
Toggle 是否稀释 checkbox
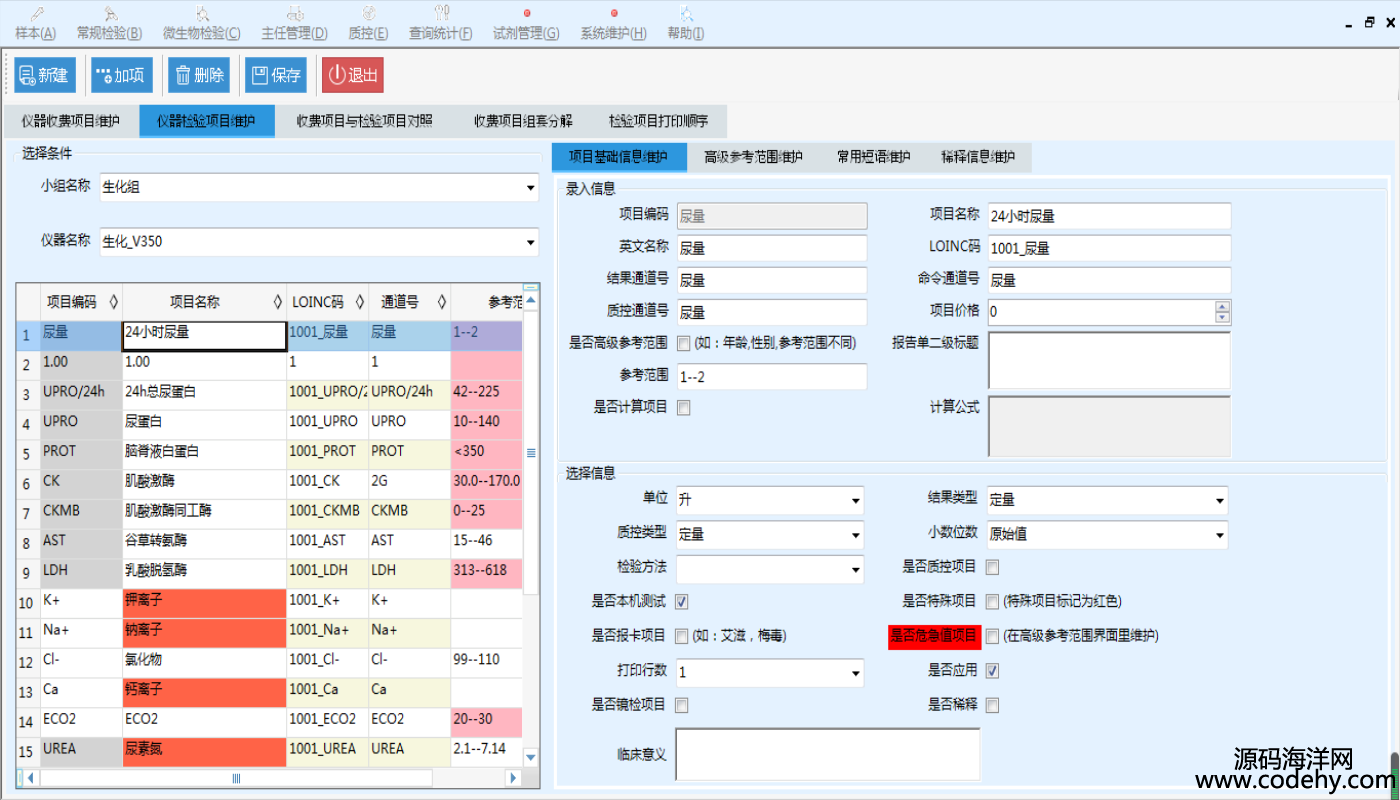(992, 705)
